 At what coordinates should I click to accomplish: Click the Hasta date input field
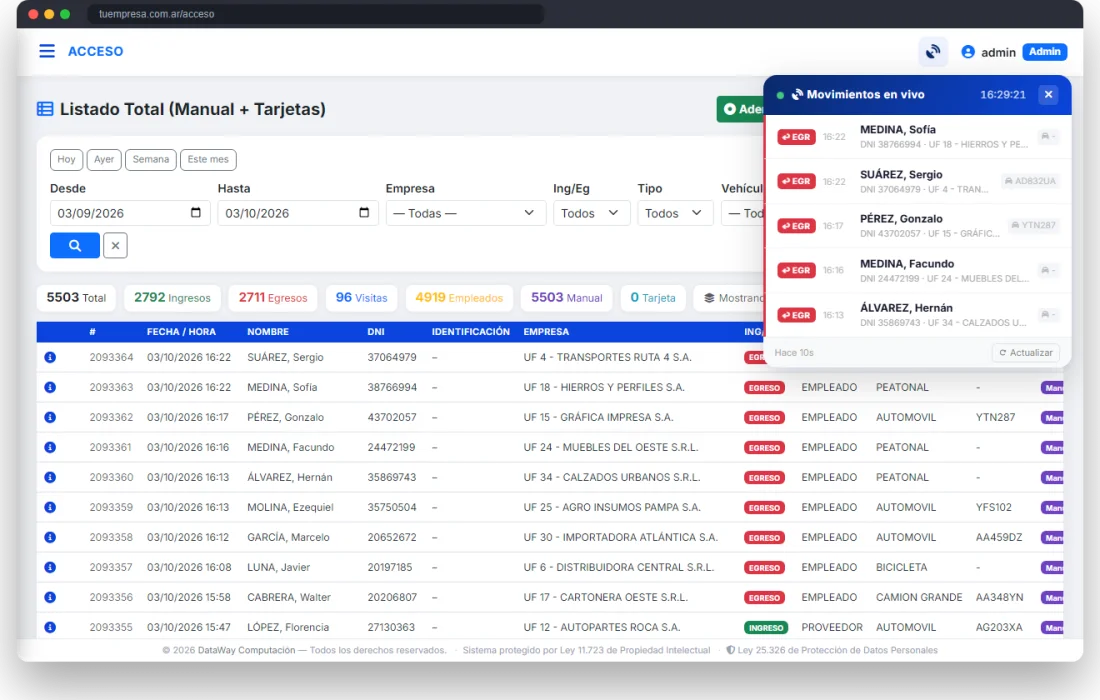(297, 213)
